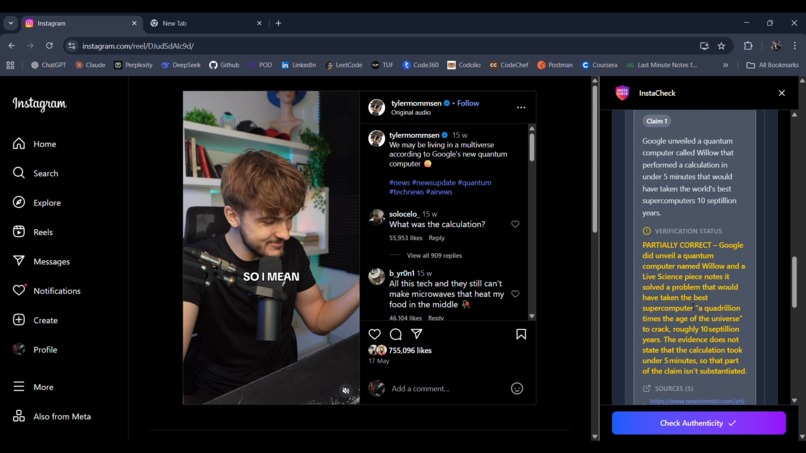Image resolution: width=806 pixels, height=453 pixels.
Task: Open Search in Instagram sidebar
Action: 35,173
